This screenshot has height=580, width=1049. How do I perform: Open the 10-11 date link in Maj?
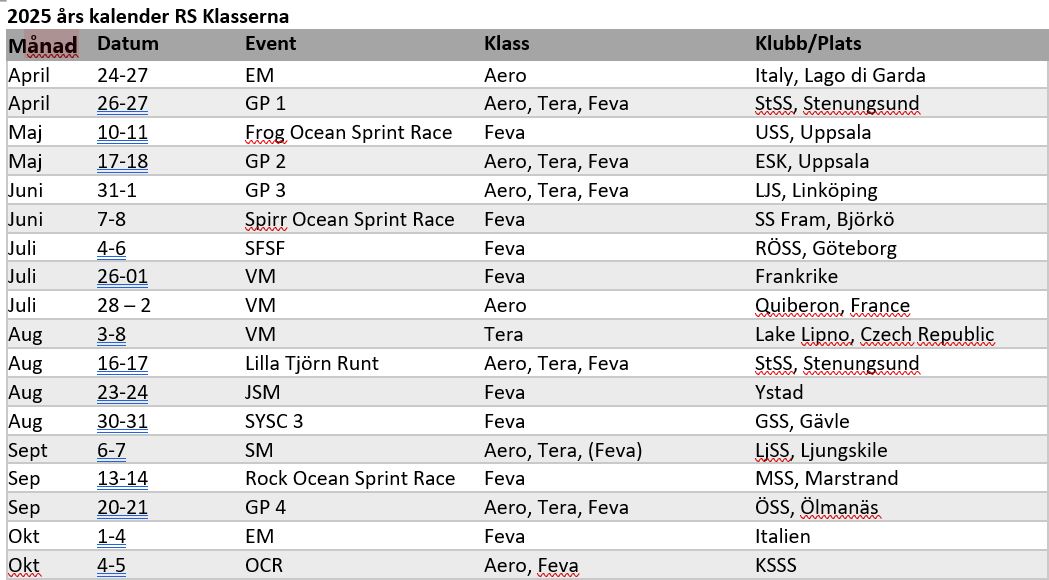pos(122,132)
